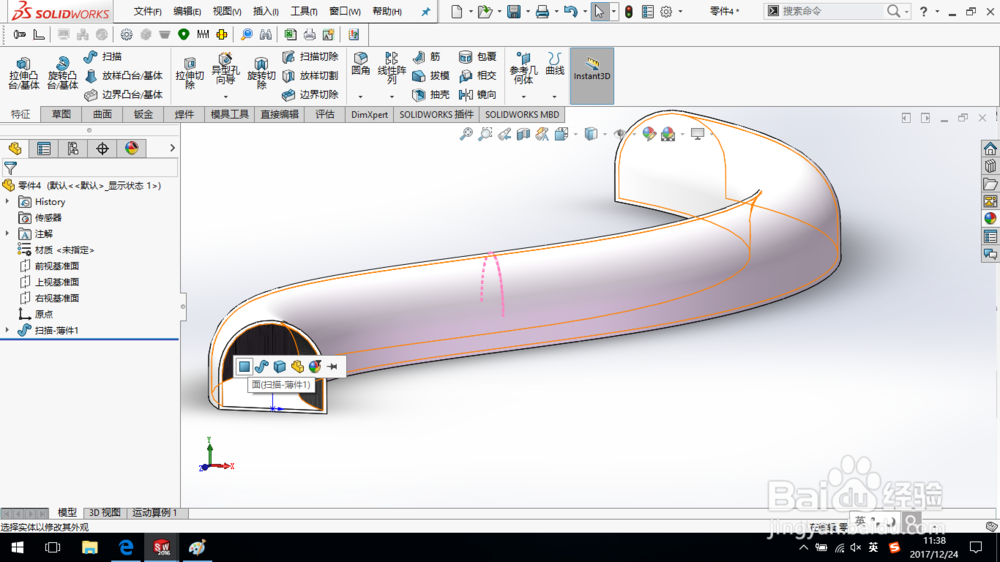Open Windows Start menu on the taskbar
This screenshot has width=1000, height=562.
tap(17, 547)
